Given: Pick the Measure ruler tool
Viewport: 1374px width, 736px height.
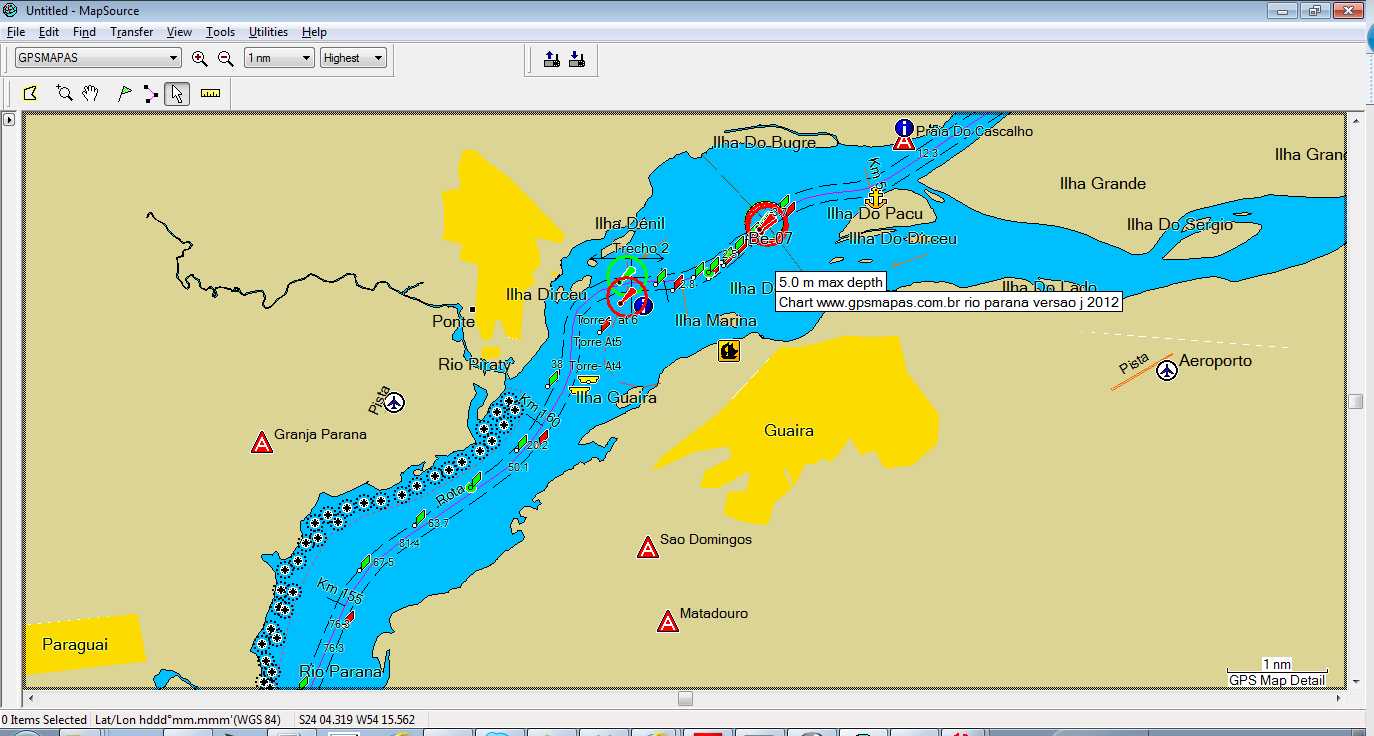Looking at the screenshot, I should click(210, 94).
